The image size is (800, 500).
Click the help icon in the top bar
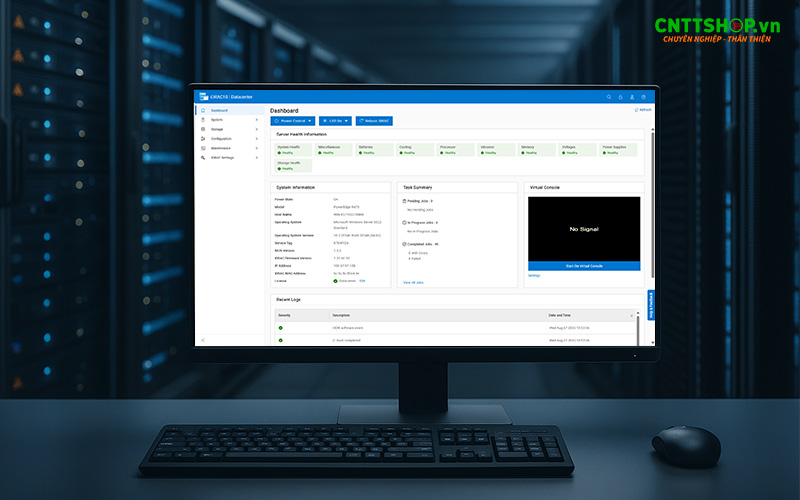click(644, 97)
